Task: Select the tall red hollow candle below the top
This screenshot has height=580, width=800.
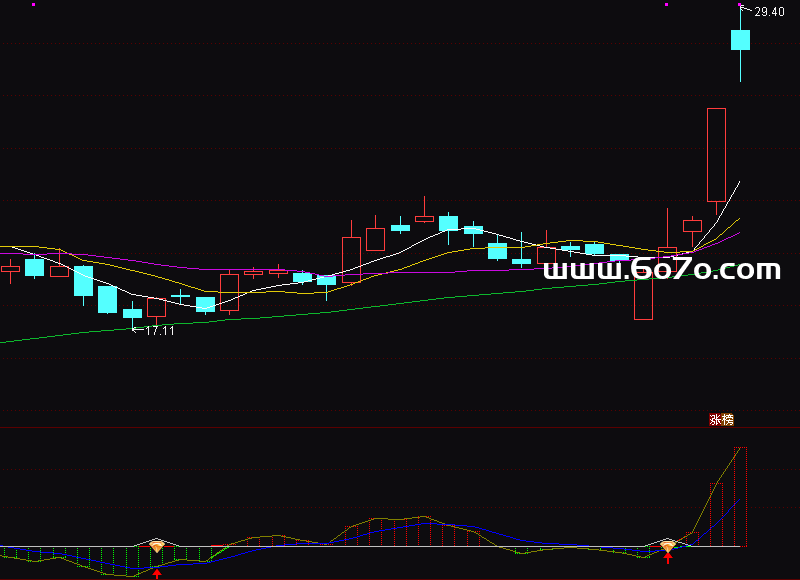Action: 716,154
